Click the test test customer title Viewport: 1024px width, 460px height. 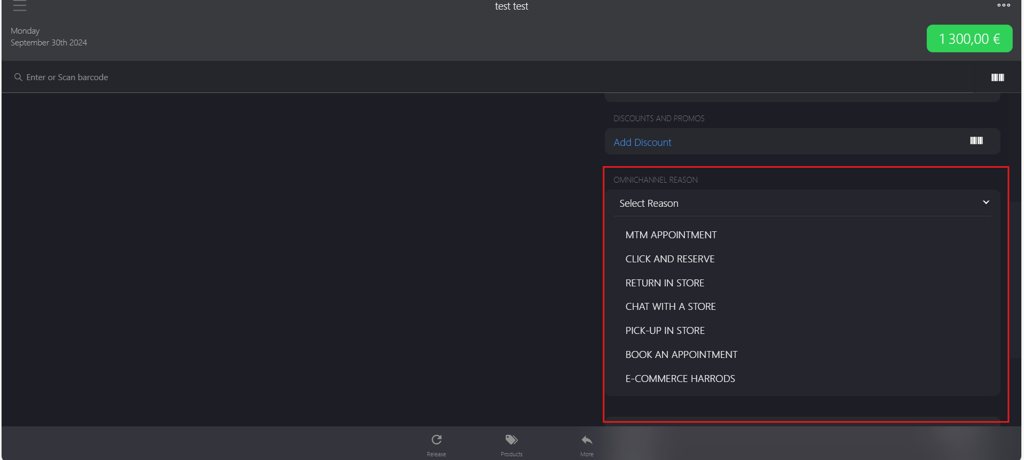coord(511,7)
